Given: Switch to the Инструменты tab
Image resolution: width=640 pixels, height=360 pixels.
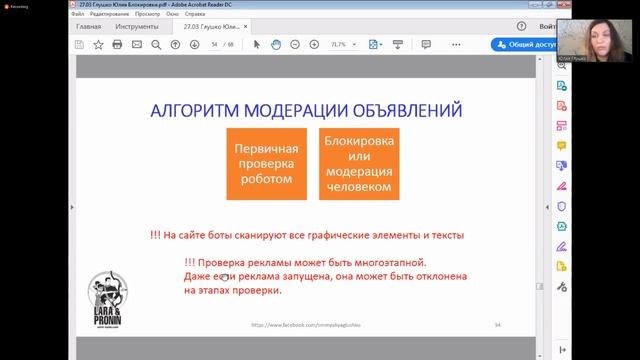Looking at the screenshot, I should (137, 27).
